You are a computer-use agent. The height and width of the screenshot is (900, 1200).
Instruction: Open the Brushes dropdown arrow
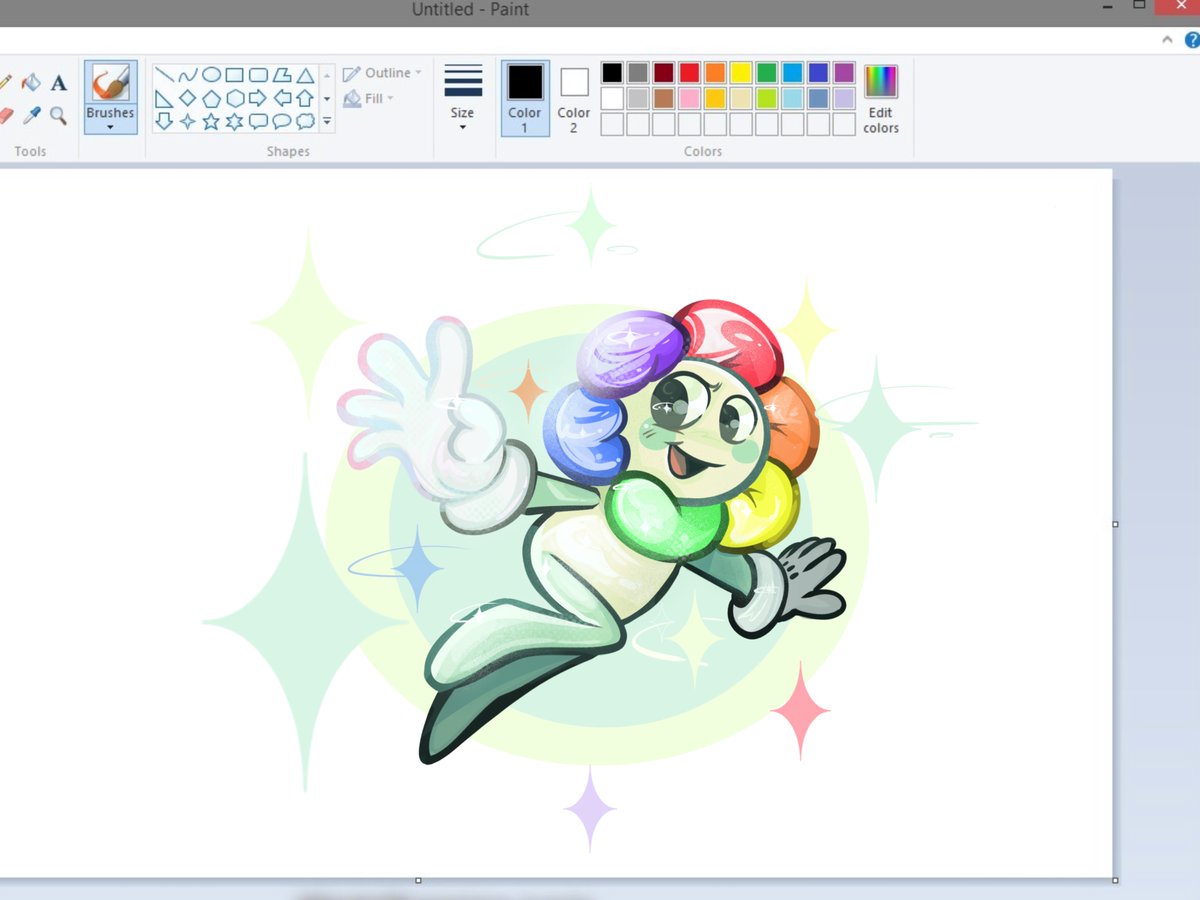pos(110,127)
